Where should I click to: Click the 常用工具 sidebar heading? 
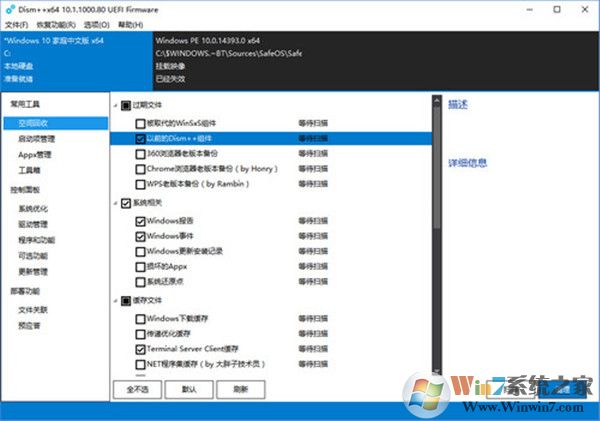point(25,104)
